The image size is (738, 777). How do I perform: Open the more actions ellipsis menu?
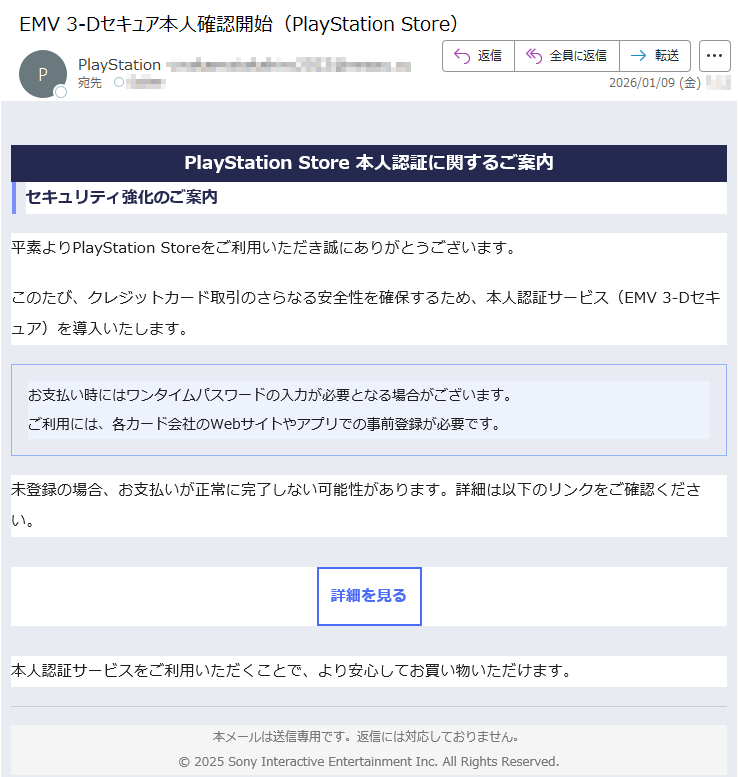(x=714, y=56)
